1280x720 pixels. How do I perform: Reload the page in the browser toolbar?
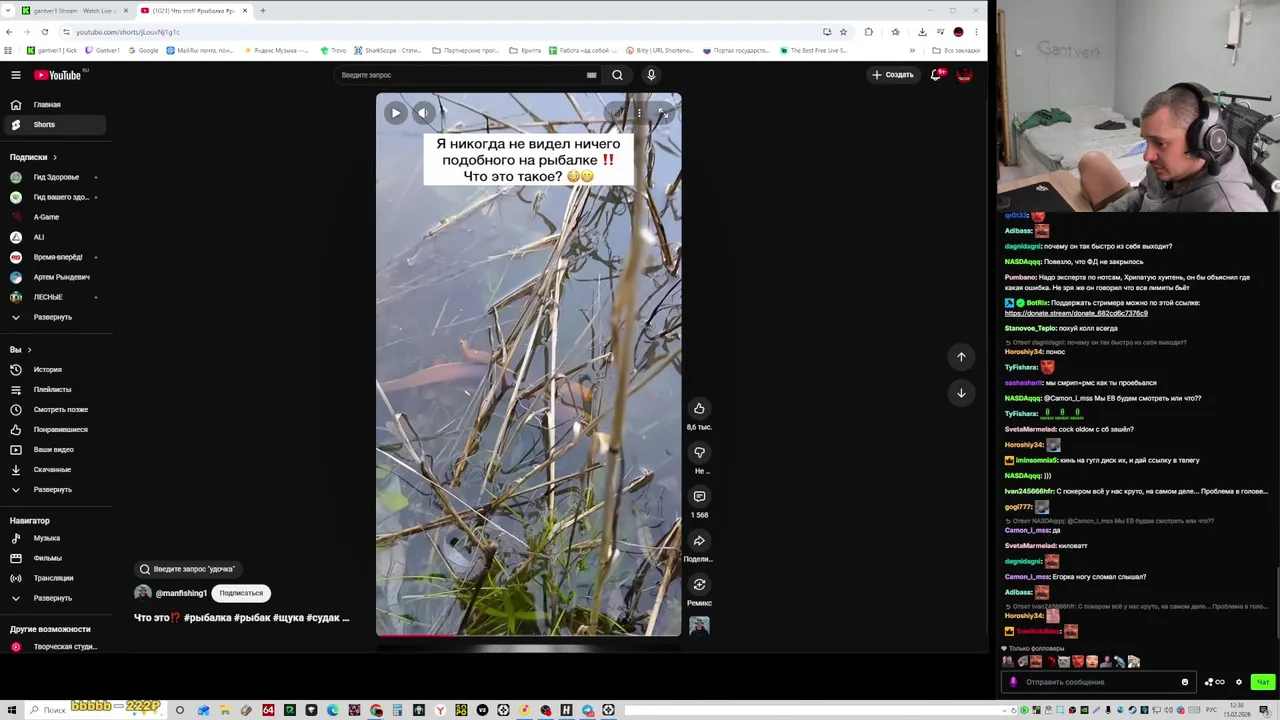point(45,32)
